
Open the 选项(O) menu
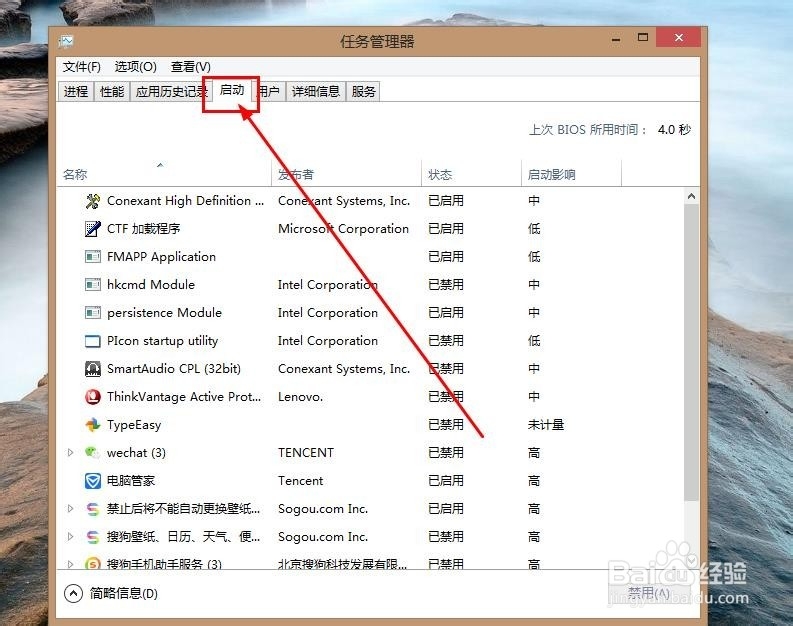coord(135,67)
